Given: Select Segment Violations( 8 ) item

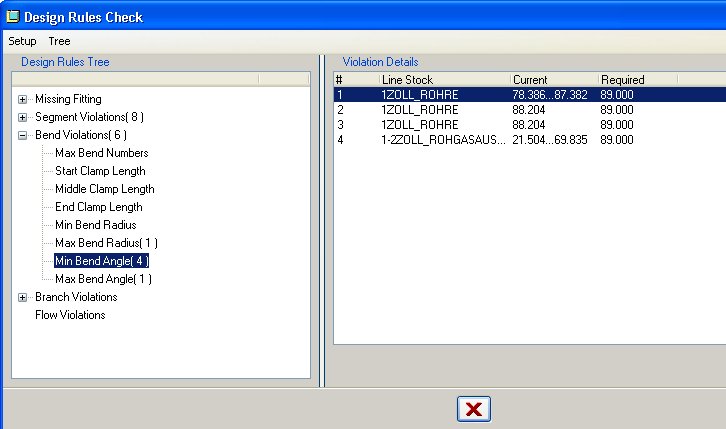Looking at the screenshot, I should pos(89,117).
